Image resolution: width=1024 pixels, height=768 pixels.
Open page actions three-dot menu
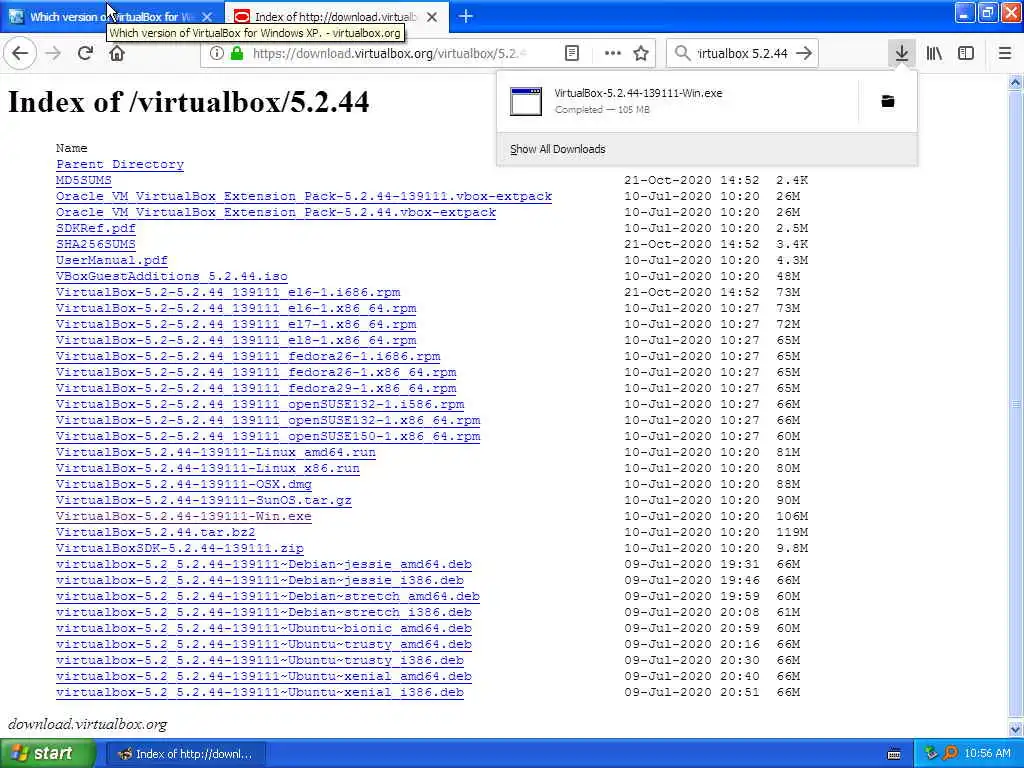click(613, 54)
